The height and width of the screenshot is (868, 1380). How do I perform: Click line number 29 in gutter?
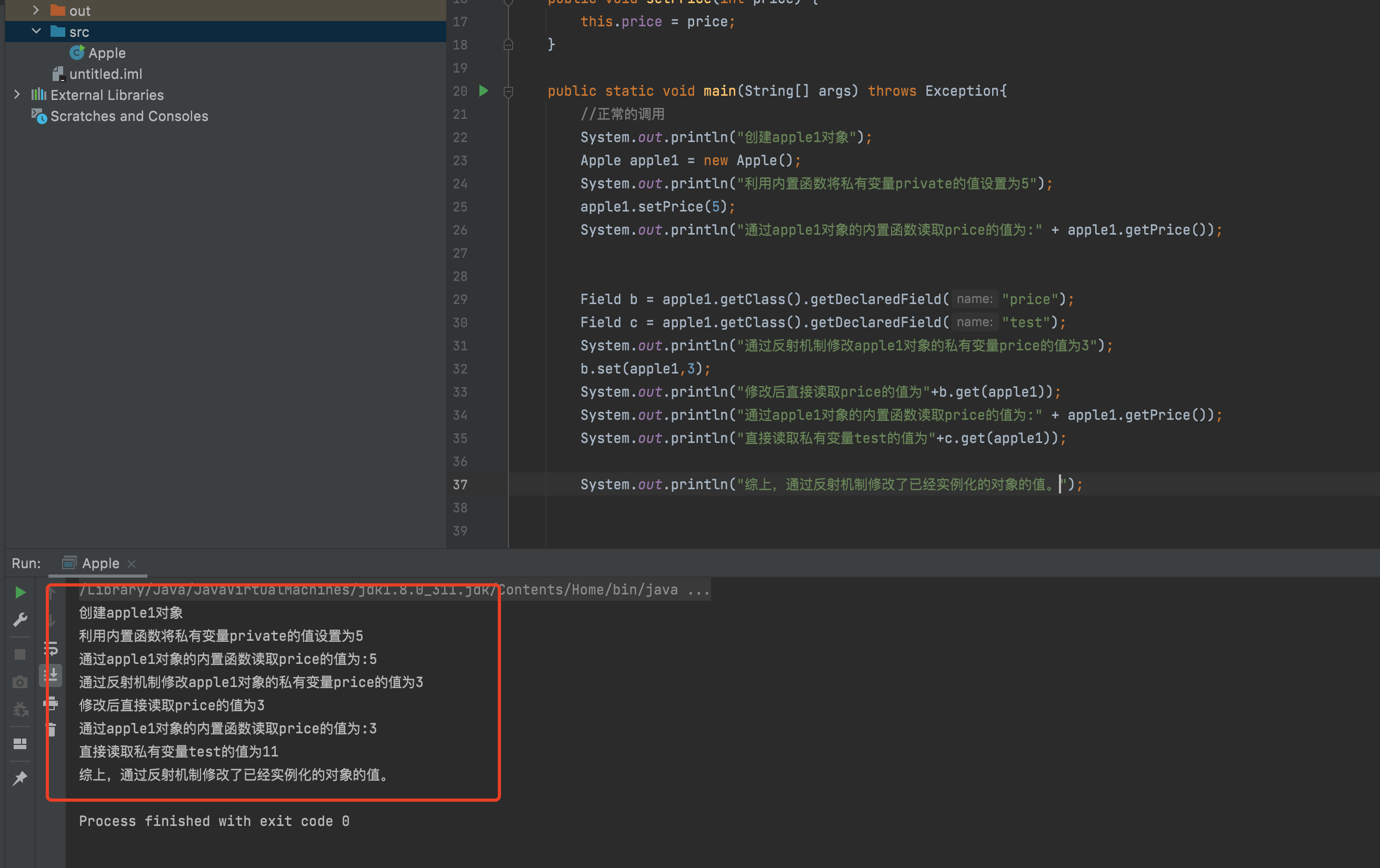(459, 299)
